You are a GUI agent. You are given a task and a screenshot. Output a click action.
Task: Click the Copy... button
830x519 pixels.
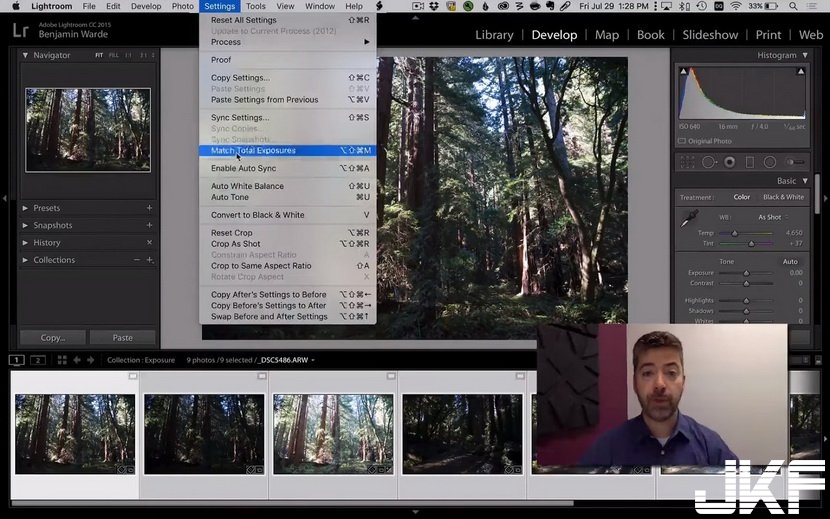53,338
